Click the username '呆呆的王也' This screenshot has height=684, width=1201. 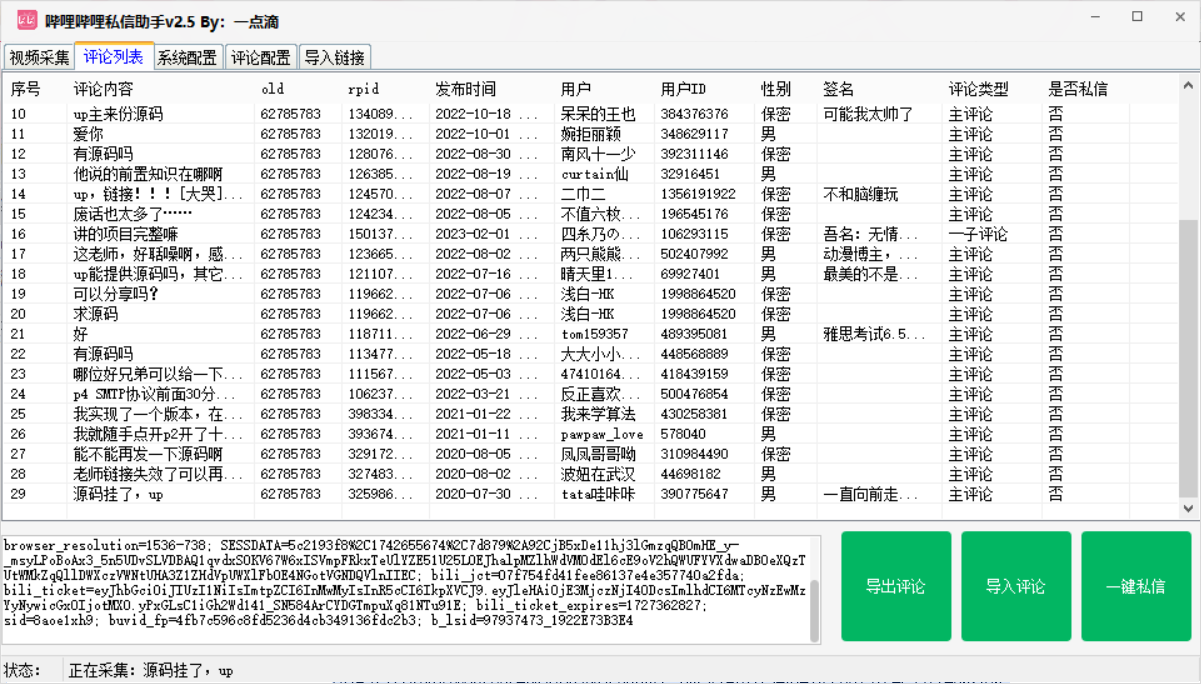[x=598, y=114]
